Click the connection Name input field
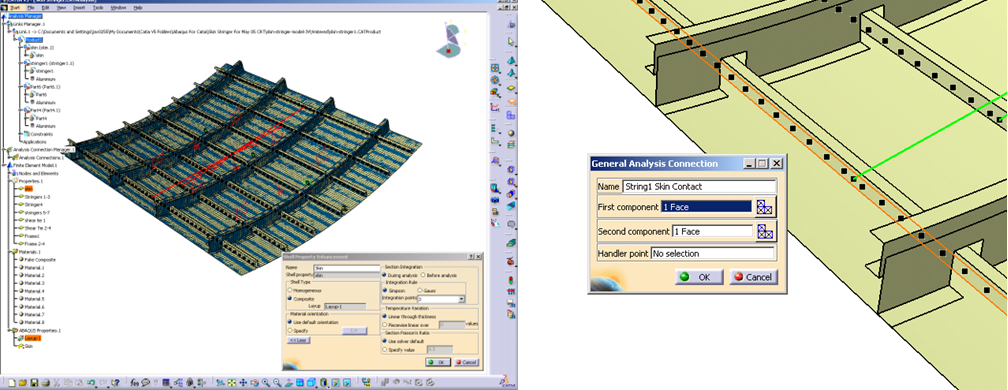This screenshot has height=390, width=1008. point(699,186)
